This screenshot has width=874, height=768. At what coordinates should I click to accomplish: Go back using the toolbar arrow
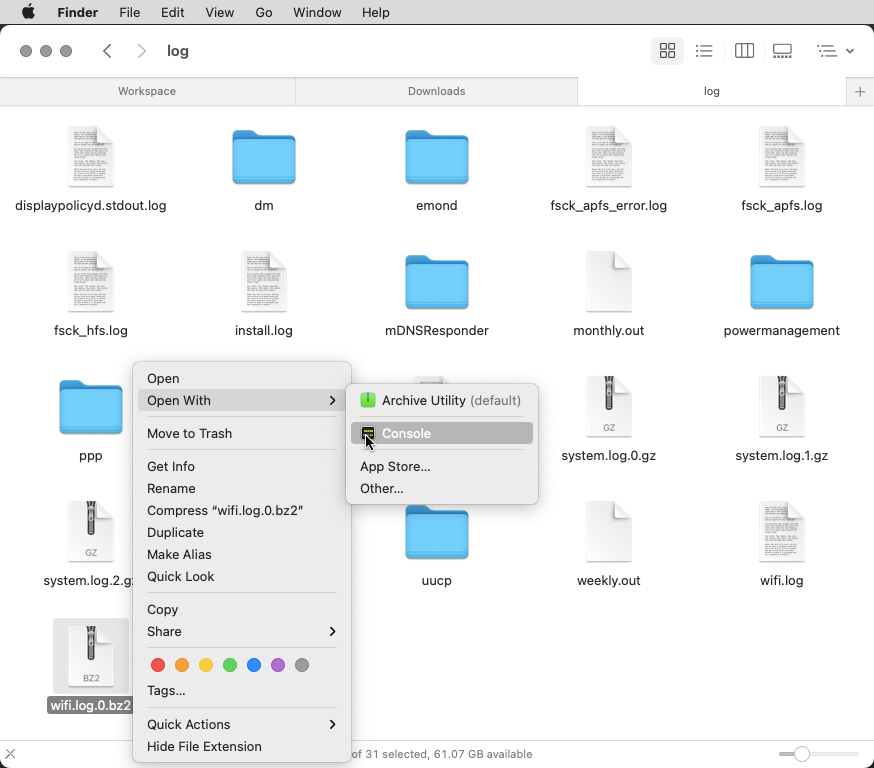[108, 51]
